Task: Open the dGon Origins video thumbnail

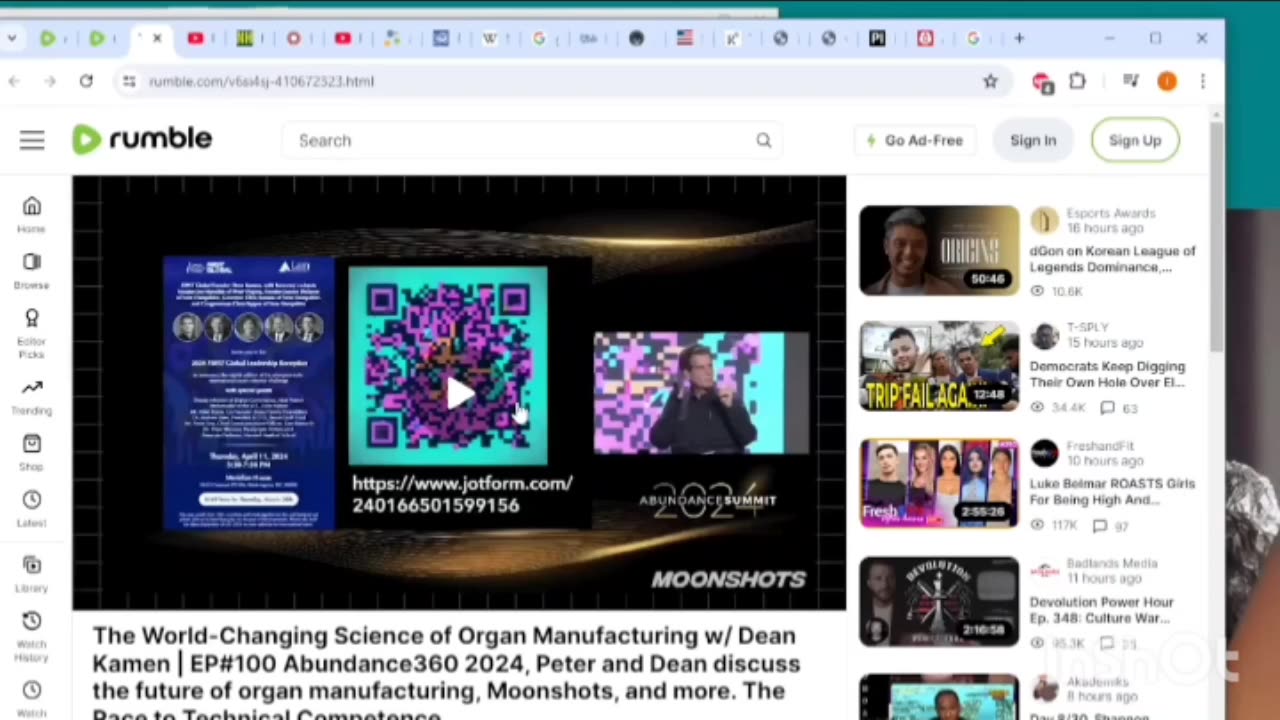Action: pos(939,250)
